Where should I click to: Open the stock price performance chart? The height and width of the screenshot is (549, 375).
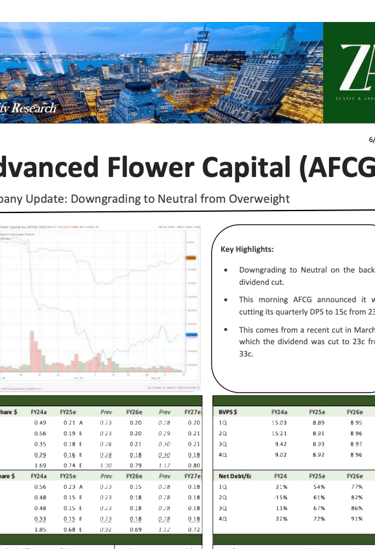click(x=100, y=307)
